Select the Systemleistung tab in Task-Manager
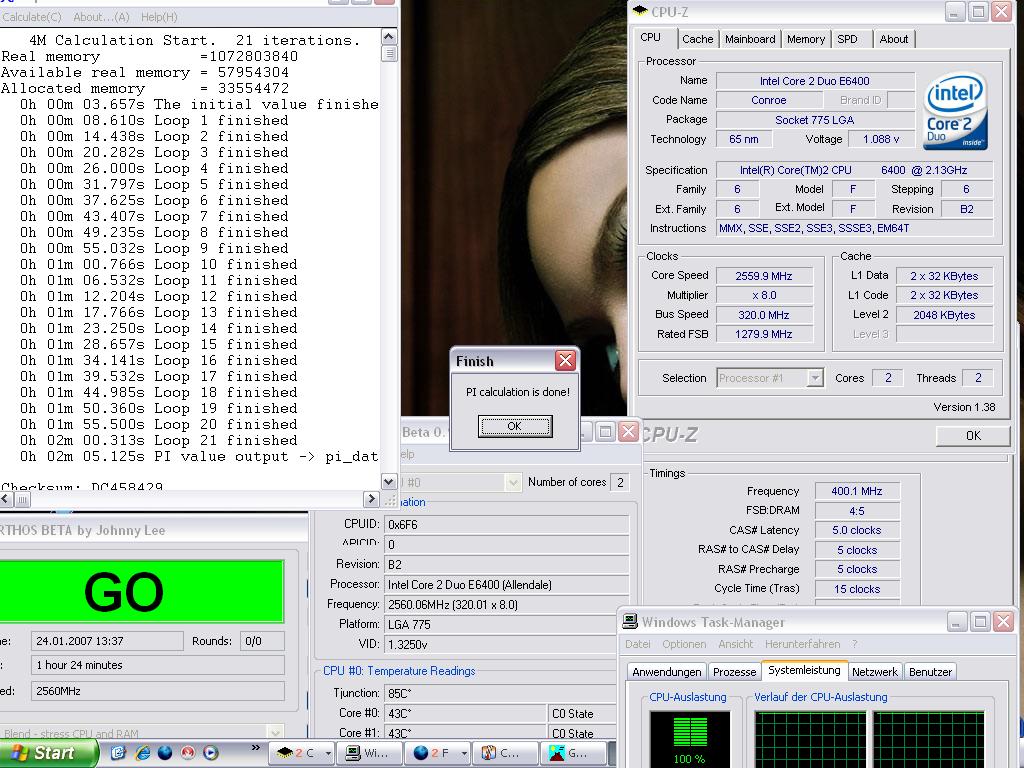 [x=804, y=671]
